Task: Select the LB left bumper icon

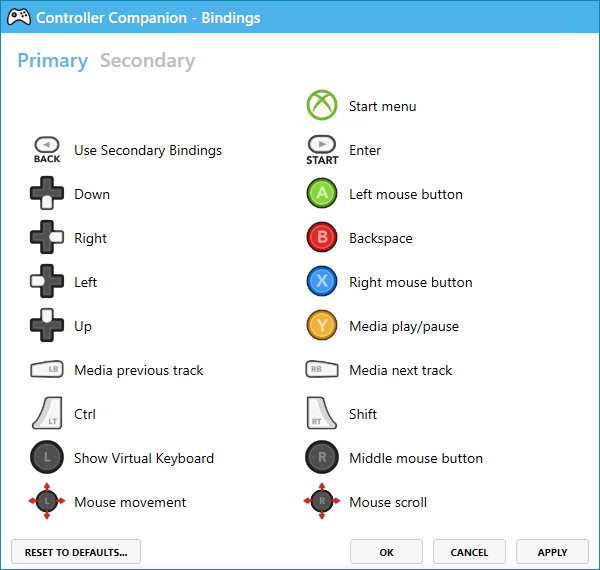Action: pyautogui.click(x=47, y=370)
